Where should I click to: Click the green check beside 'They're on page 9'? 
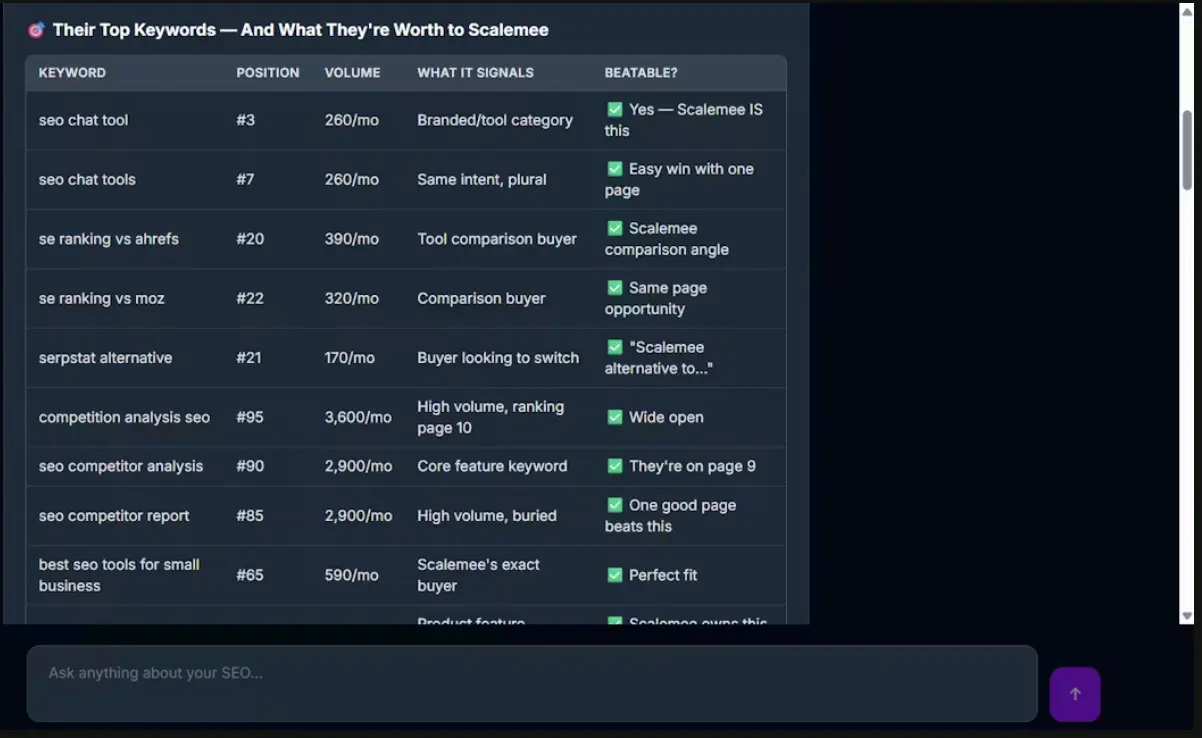point(615,466)
